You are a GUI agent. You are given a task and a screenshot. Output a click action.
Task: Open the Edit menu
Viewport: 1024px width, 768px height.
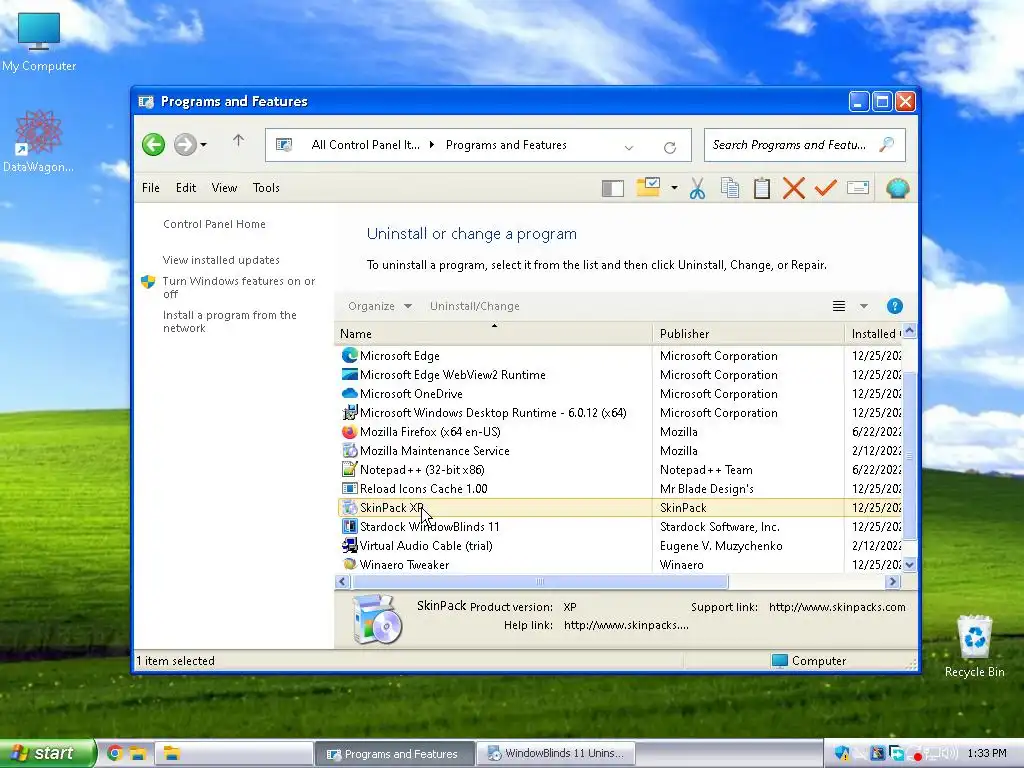pos(186,188)
